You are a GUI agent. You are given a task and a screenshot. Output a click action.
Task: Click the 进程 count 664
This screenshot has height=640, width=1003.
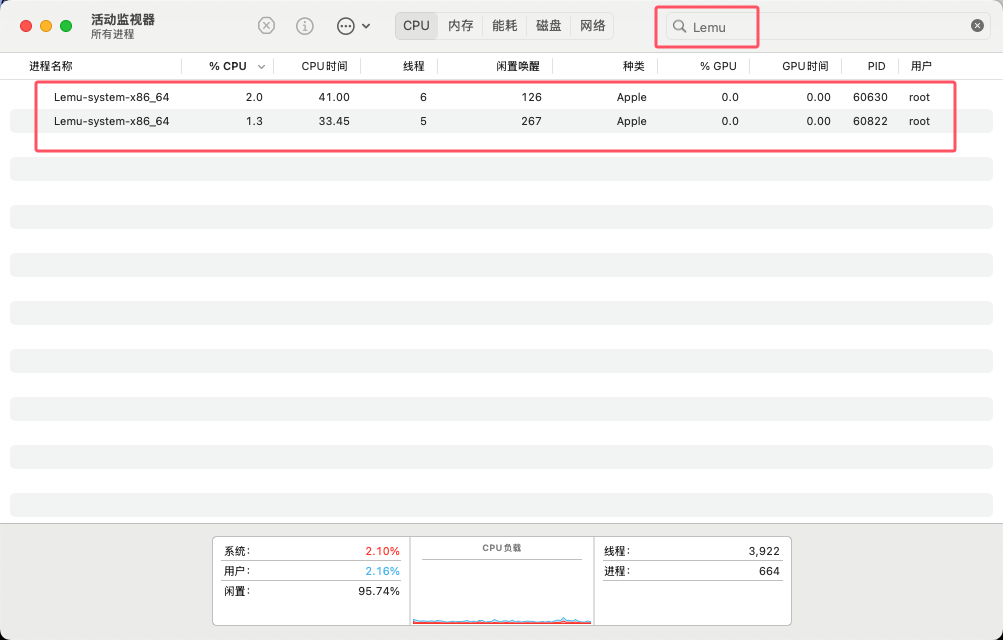click(x=692, y=571)
